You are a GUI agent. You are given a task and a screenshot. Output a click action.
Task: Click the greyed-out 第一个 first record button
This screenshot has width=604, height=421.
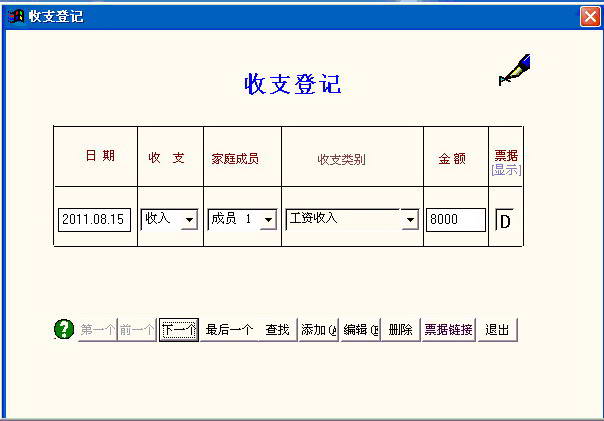(x=97, y=330)
